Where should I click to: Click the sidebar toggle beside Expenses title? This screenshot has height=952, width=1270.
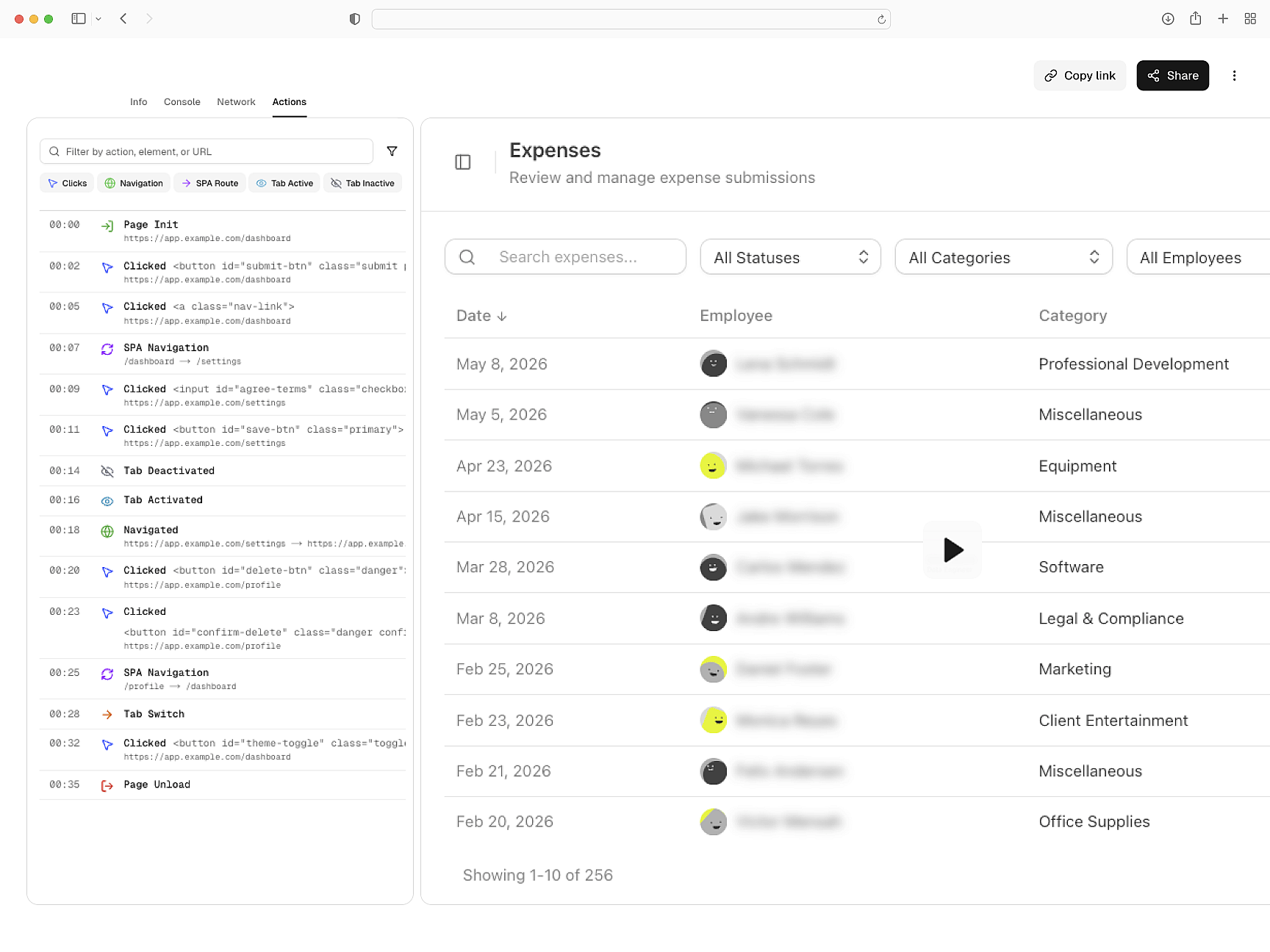point(462,162)
